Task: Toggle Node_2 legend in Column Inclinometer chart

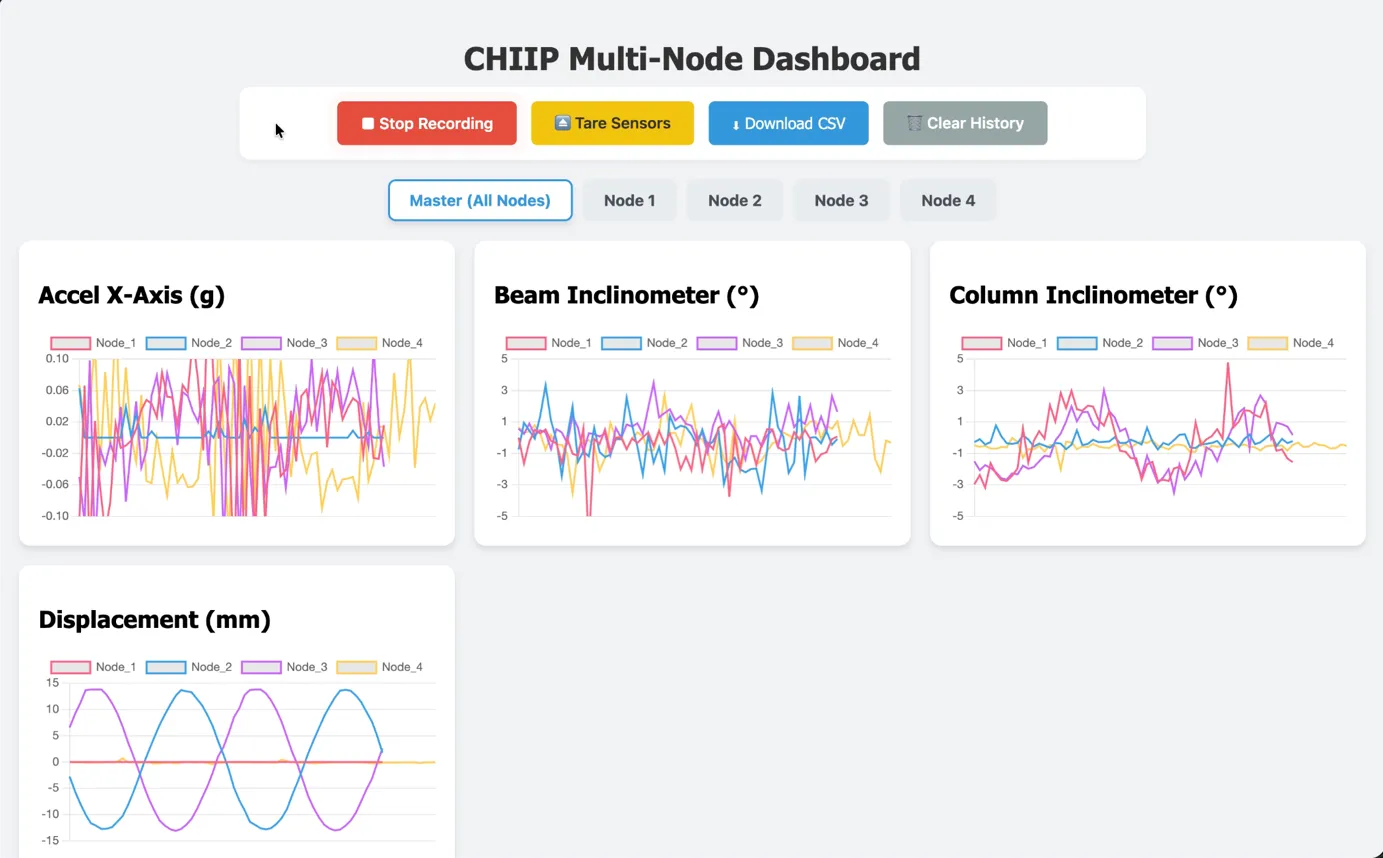Action: pos(1099,343)
